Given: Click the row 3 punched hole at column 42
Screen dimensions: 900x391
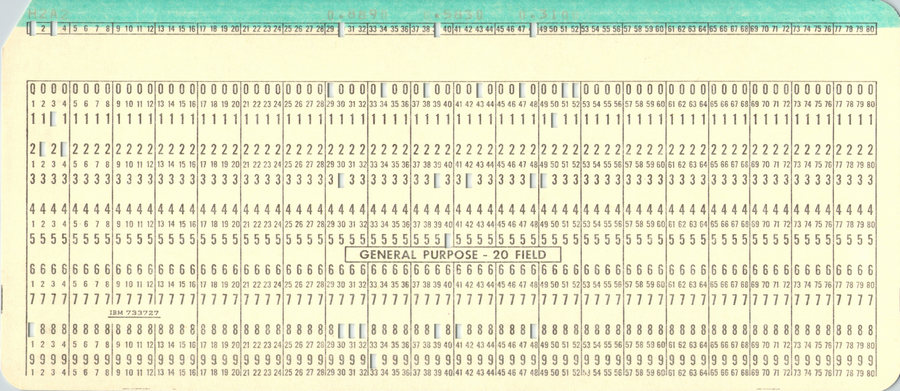Looking at the screenshot, I should (468, 180).
